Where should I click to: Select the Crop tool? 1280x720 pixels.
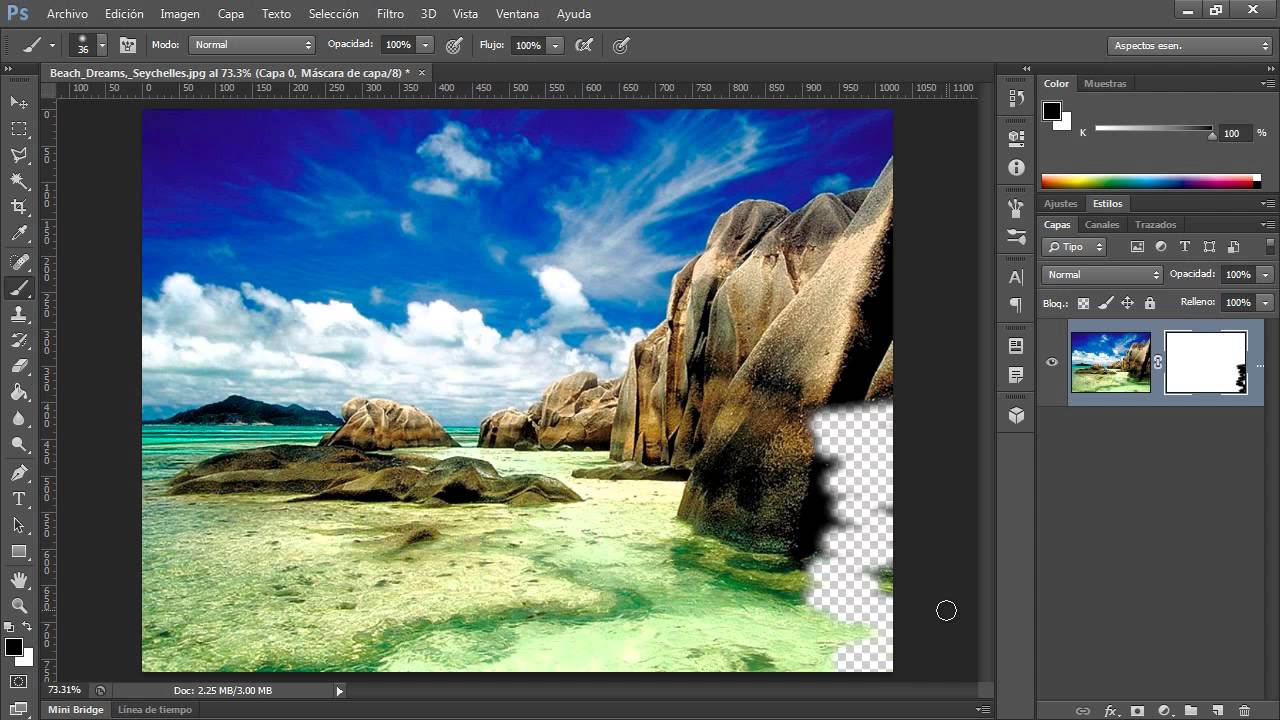click(19, 206)
